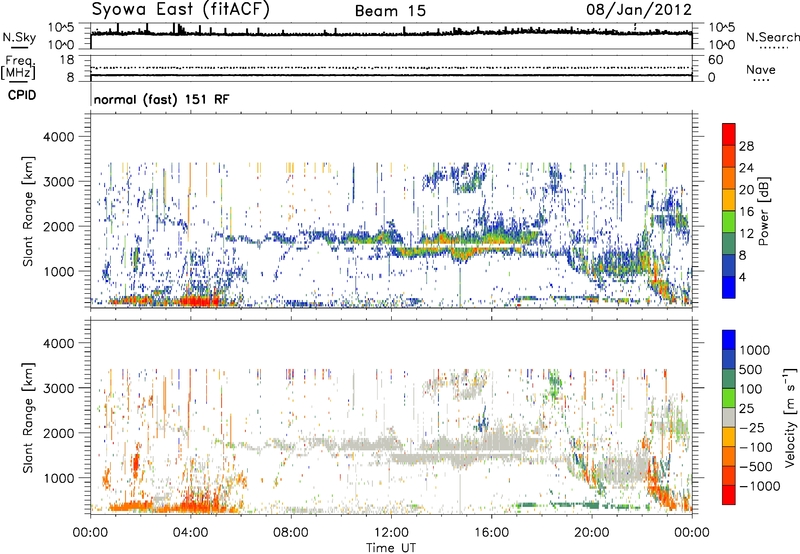Click the '16:00' time tick label
This screenshot has width=800, height=554.
pos(491,533)
